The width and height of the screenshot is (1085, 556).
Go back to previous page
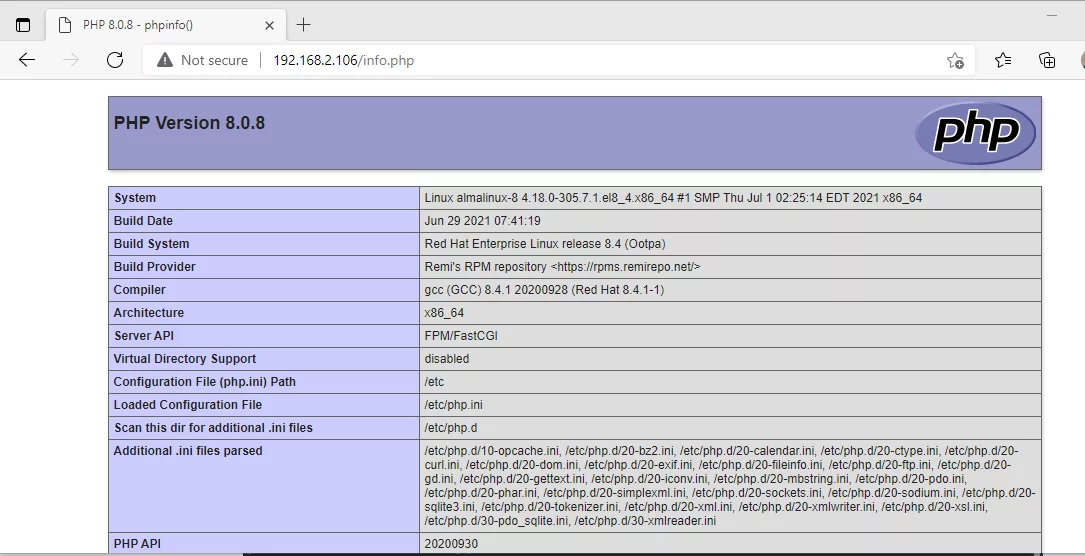[x=26, y=60]
